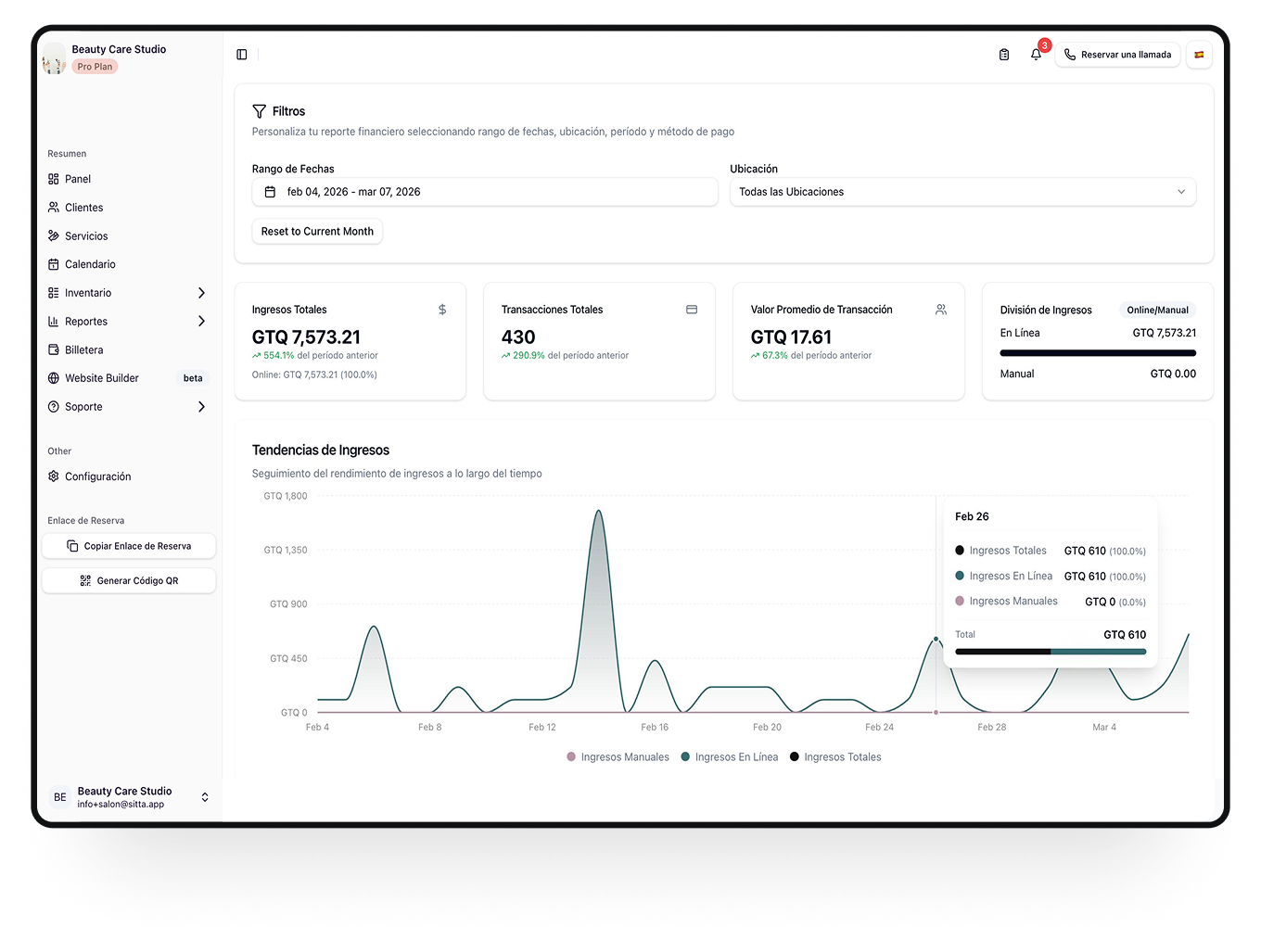
Task: Open the Billetera page
Action: (x=83, y=350)
